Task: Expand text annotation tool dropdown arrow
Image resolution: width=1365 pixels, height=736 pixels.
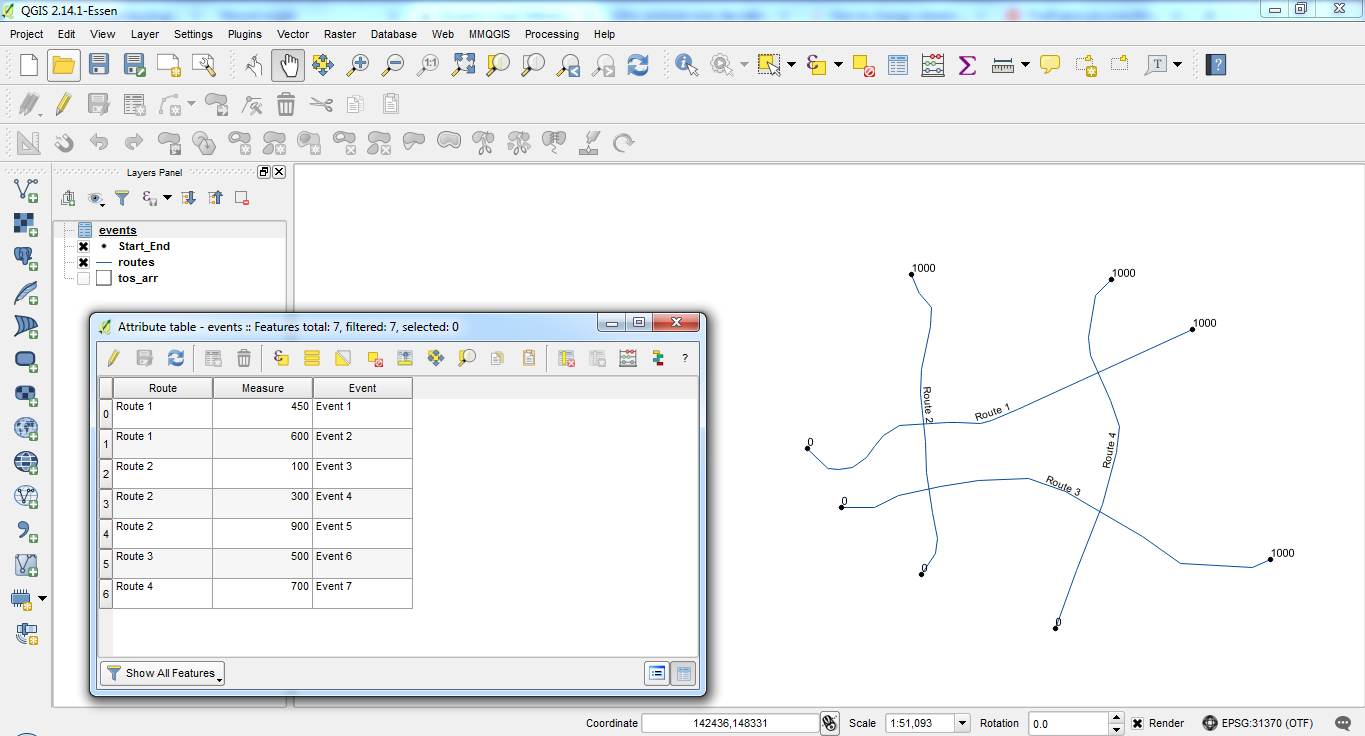Action: [x=1178, y=65]
